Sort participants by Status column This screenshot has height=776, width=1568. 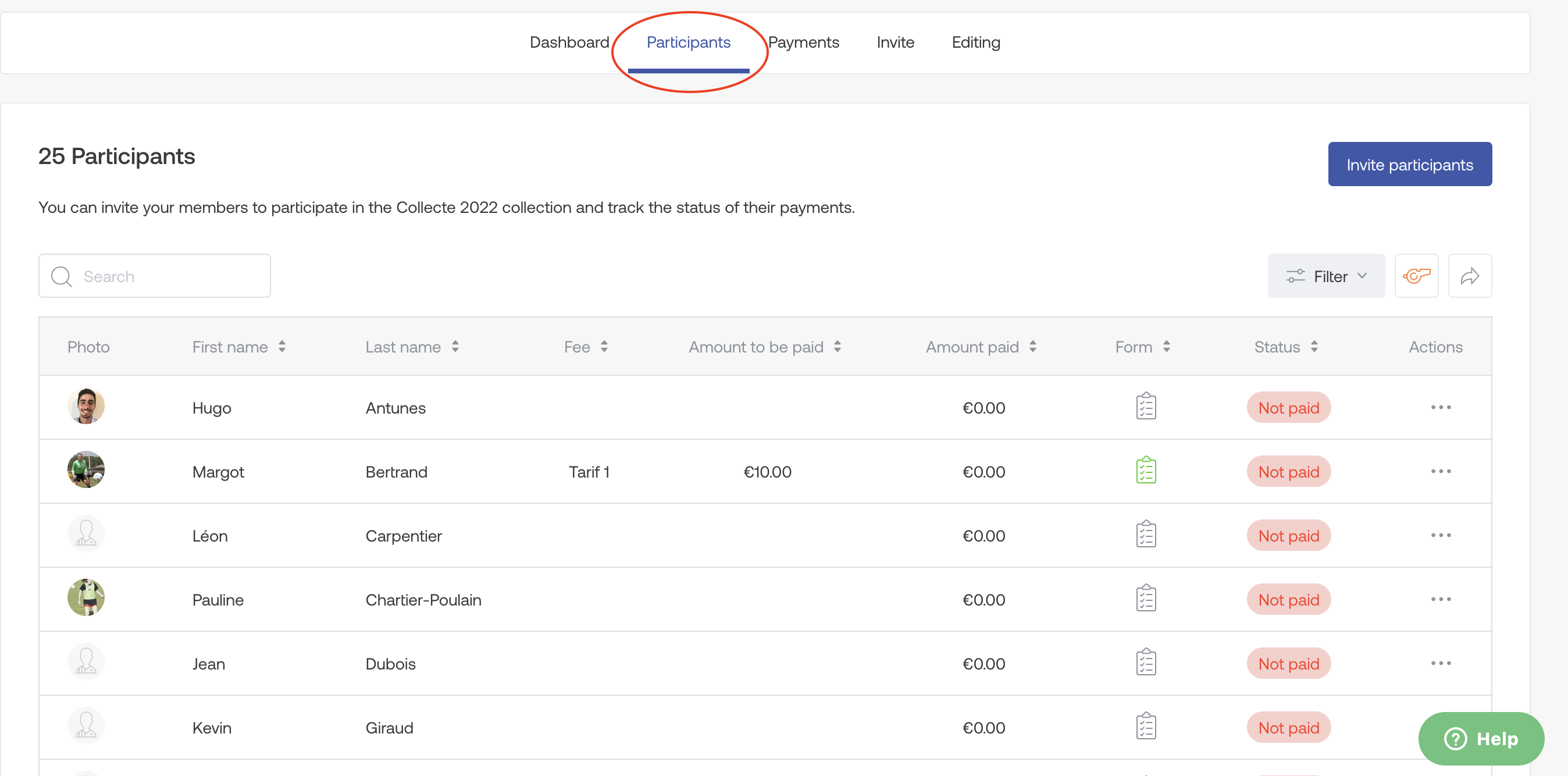pyautogui.click(x=1285, y=346)
